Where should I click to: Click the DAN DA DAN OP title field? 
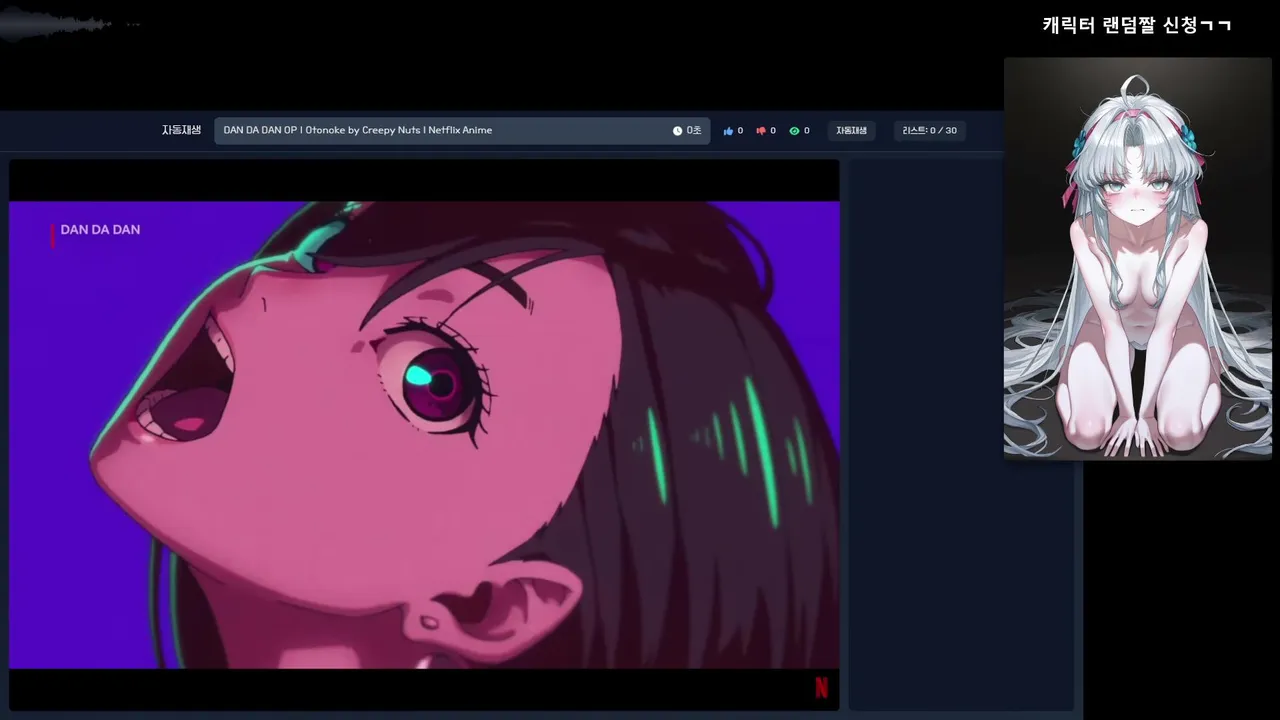(462, 131)
